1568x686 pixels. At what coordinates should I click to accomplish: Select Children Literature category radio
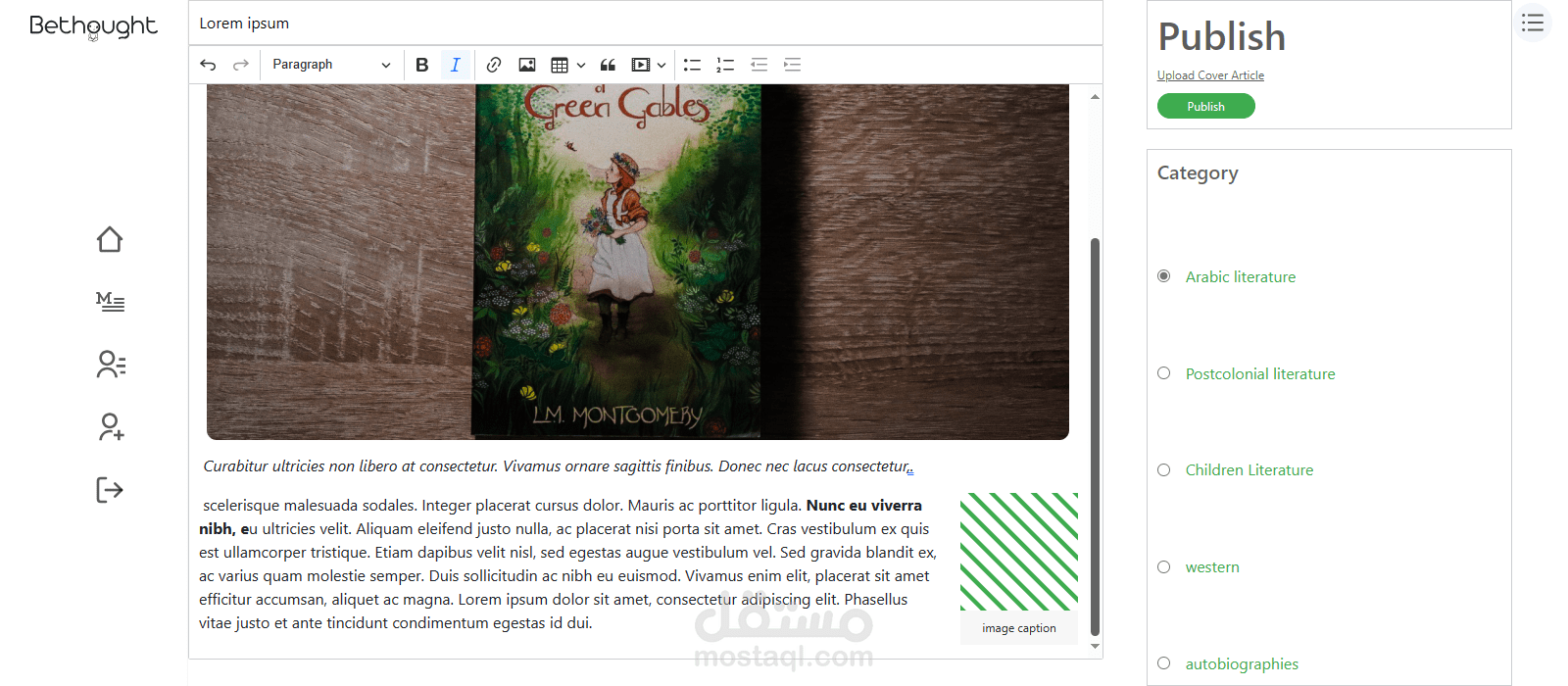tap(1163, 469)
